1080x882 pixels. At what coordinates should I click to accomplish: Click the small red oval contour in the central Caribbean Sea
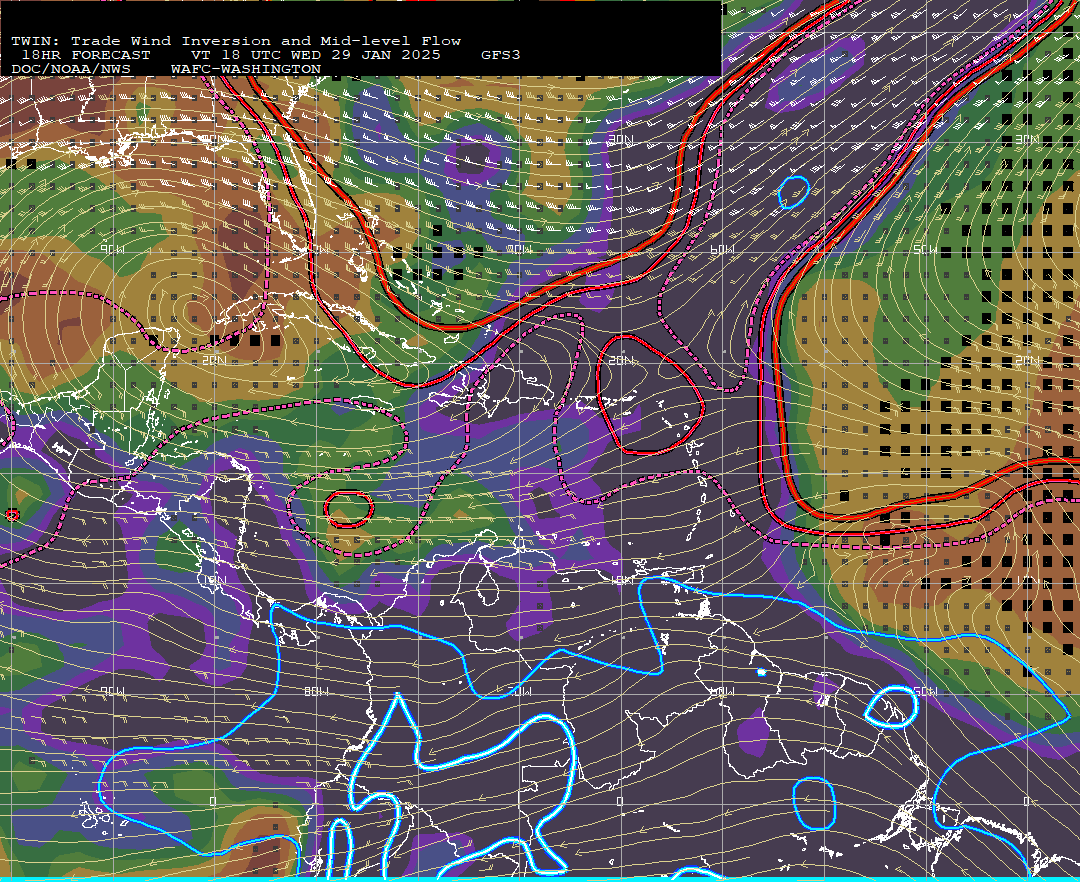[349, 509]
